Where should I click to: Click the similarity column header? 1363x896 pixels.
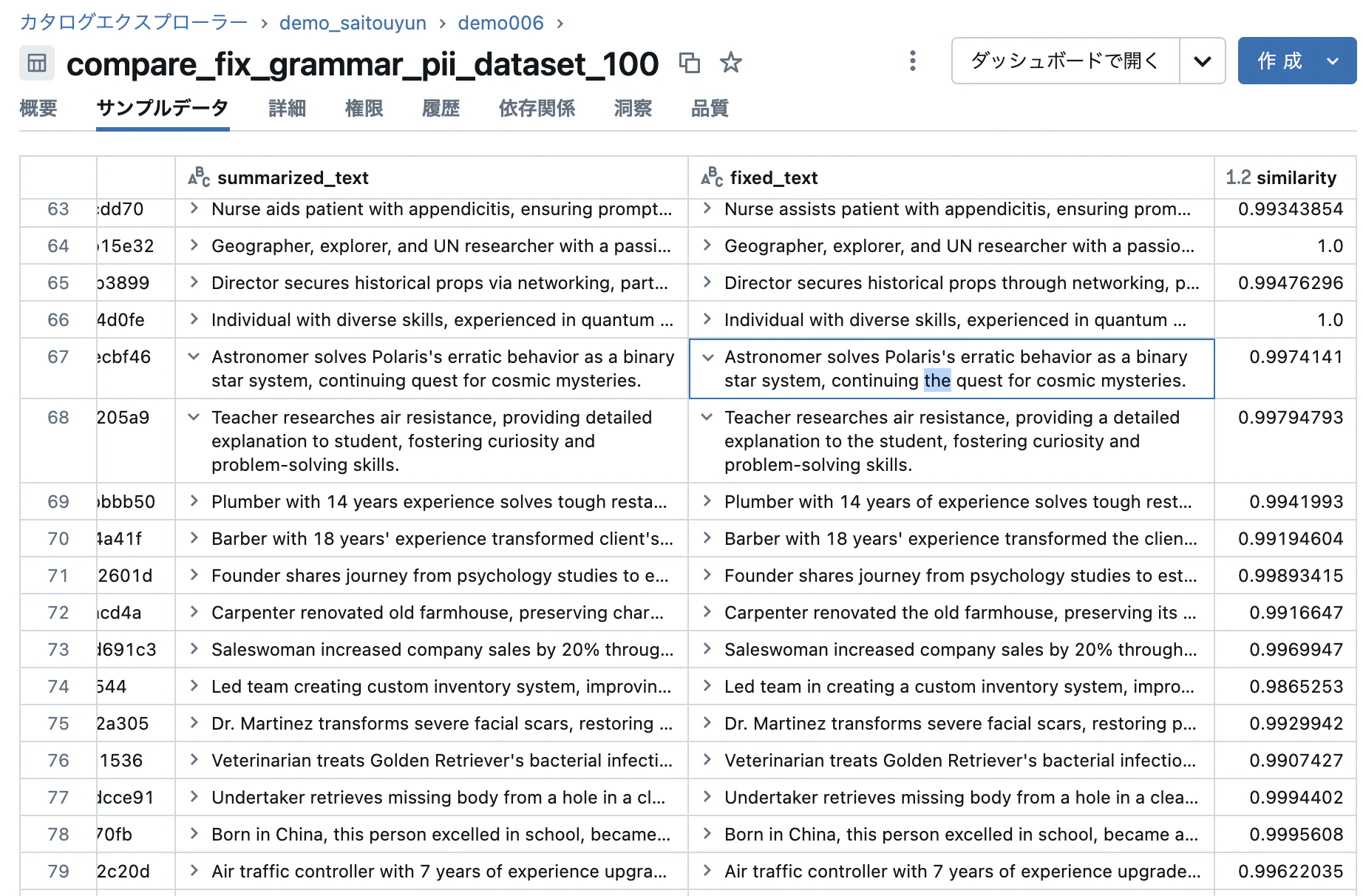(x=1285, y=177)
